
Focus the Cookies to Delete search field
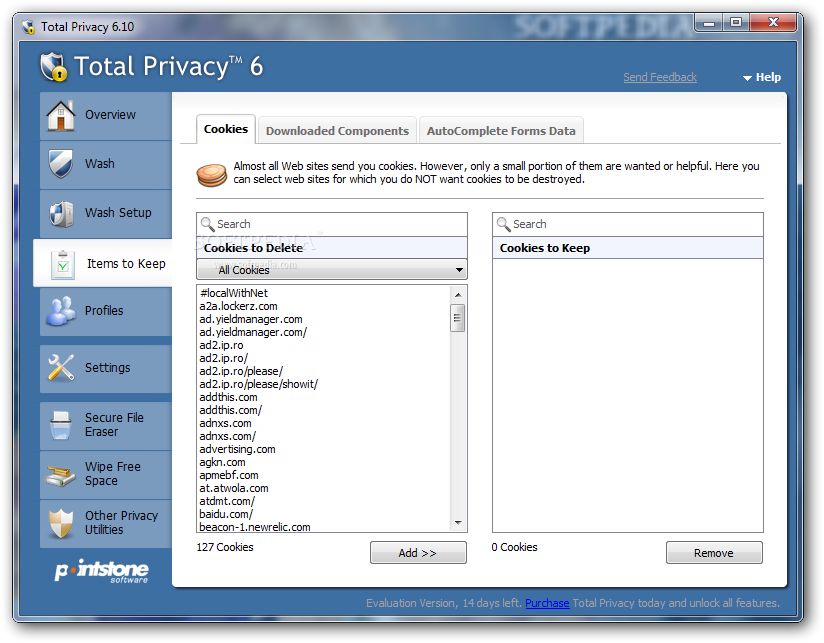tap(332, 224)
